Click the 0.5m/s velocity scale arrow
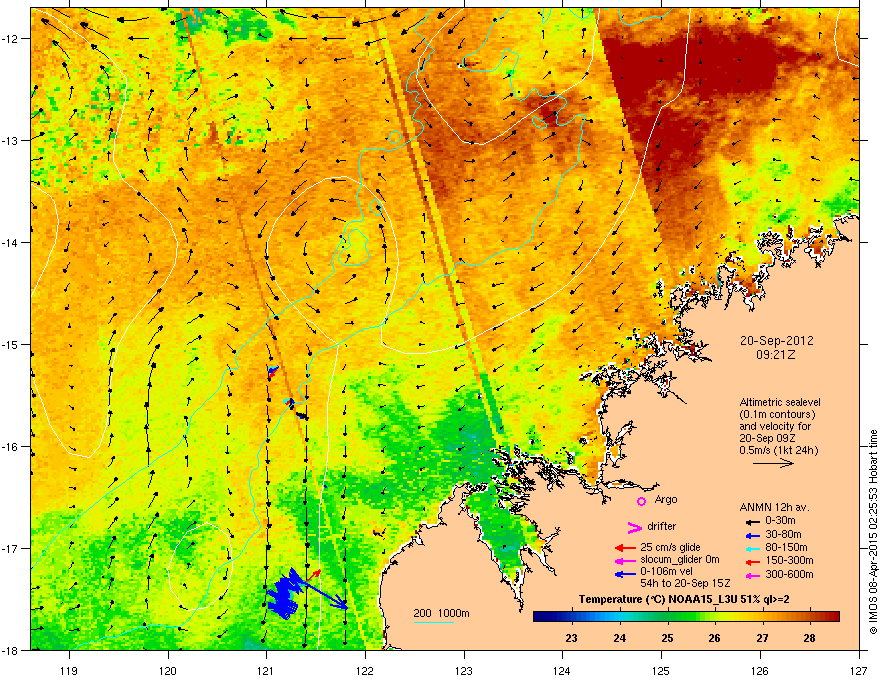The height and width of the screenshot is (680, 880). click(x=773, y=463)
